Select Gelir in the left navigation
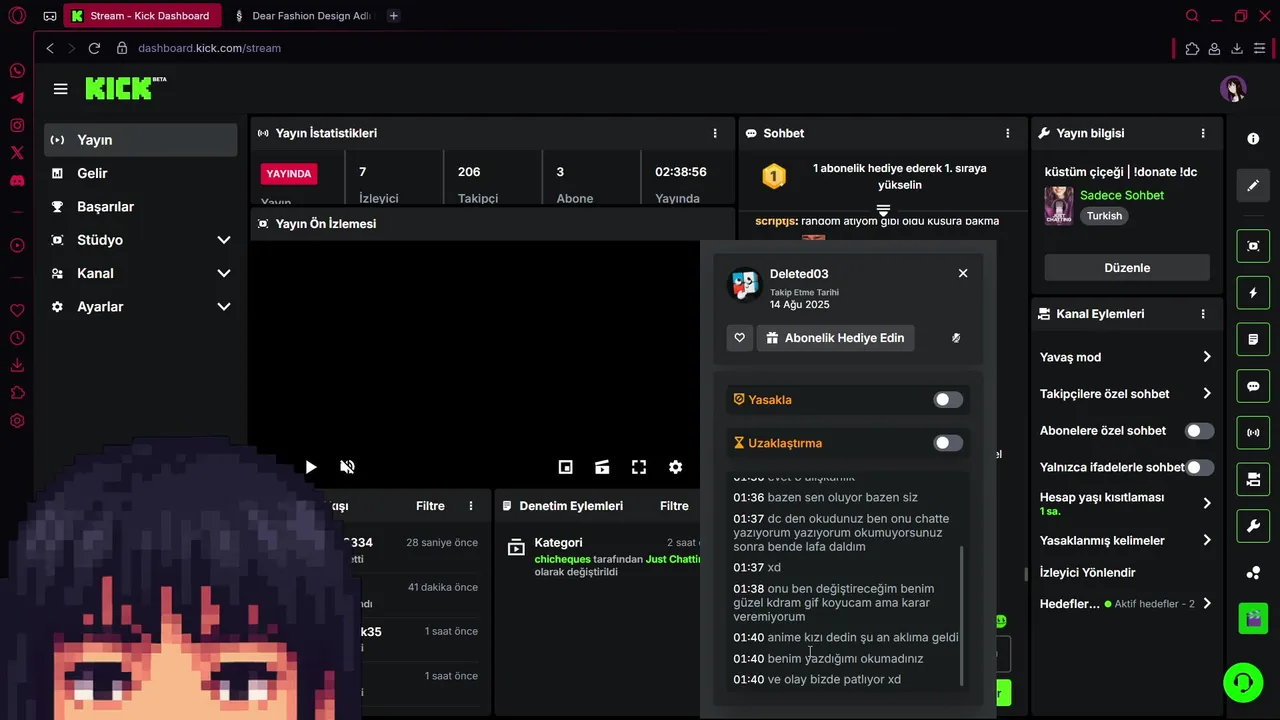The image size is (1280, 720). pyautogui.click(x=141, y=173)
